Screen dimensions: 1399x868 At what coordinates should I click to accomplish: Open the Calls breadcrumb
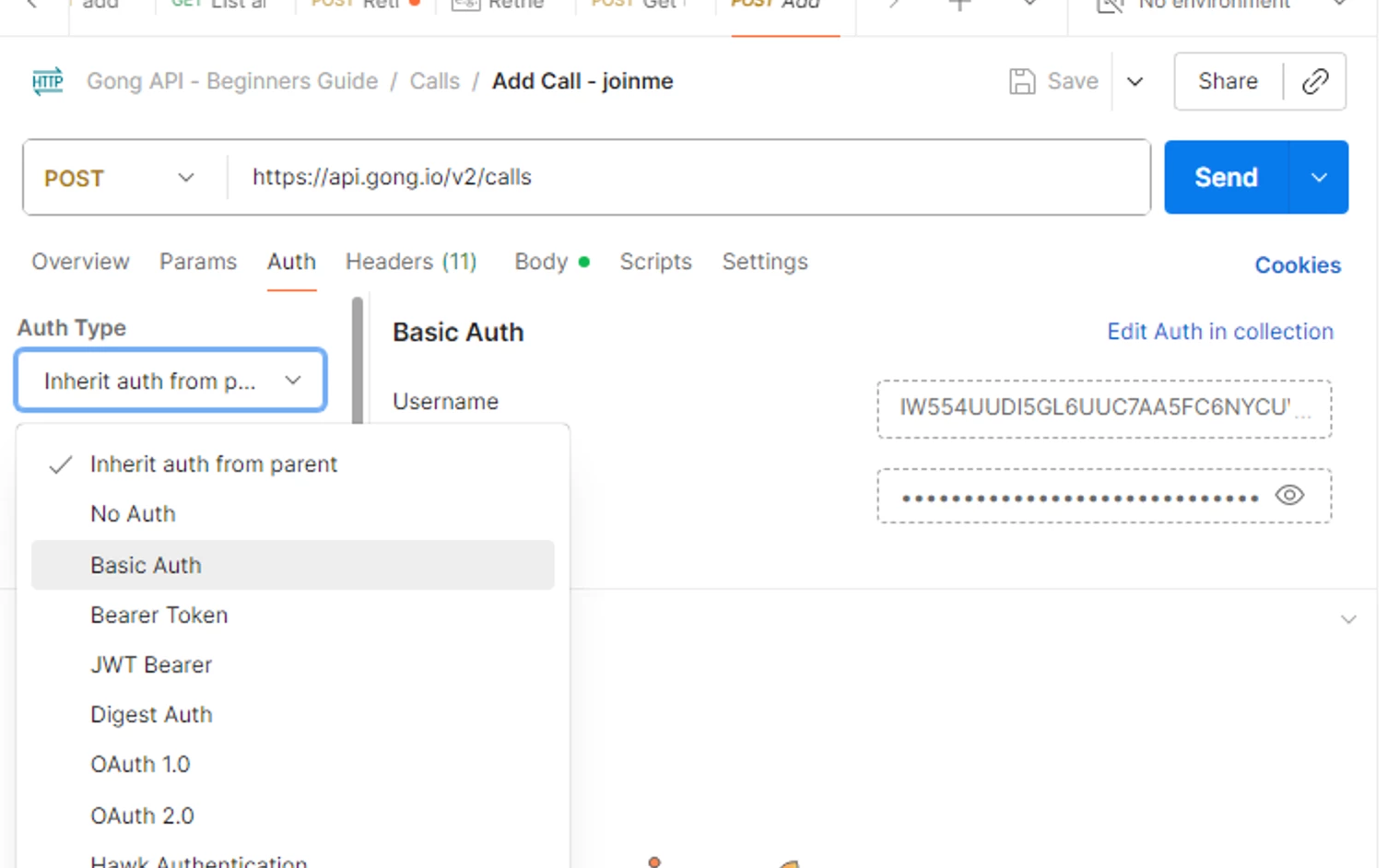[435, 81]
